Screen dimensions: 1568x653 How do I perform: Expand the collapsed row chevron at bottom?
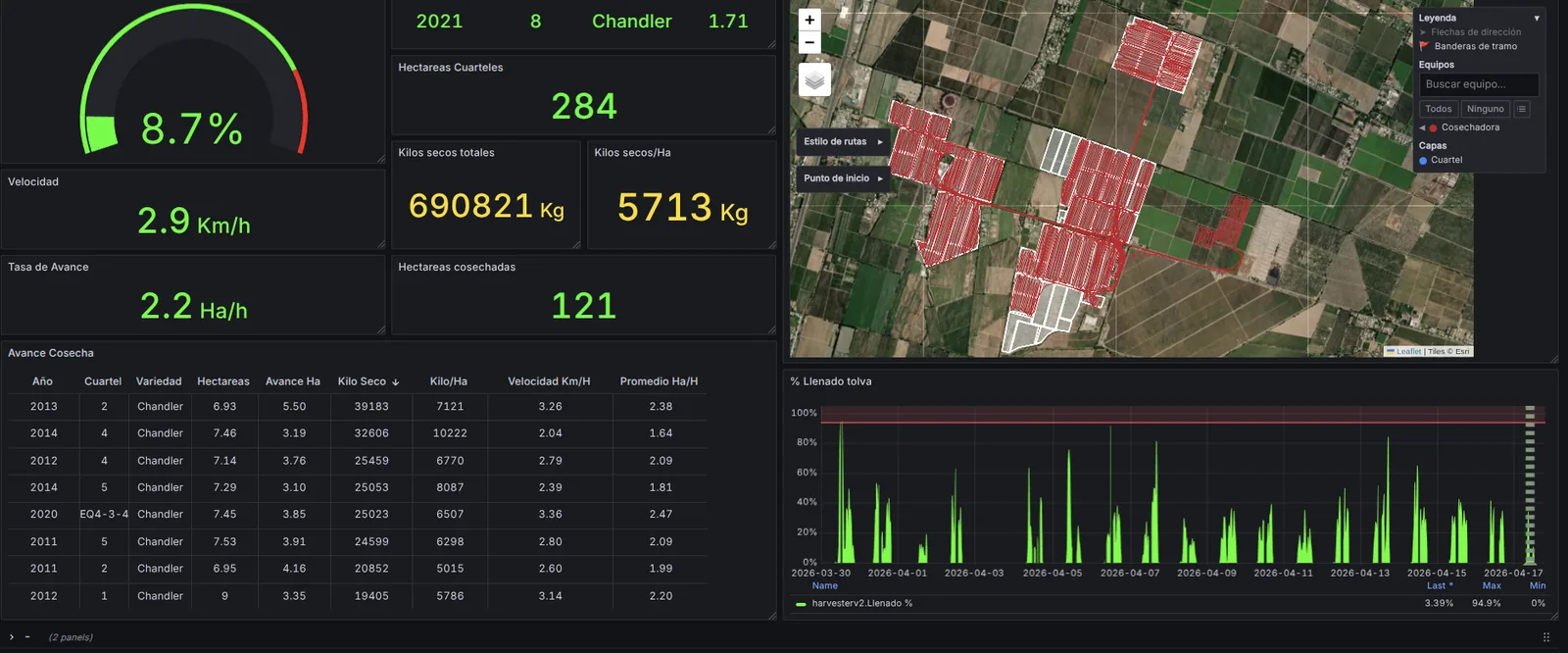tap(12, 637)
